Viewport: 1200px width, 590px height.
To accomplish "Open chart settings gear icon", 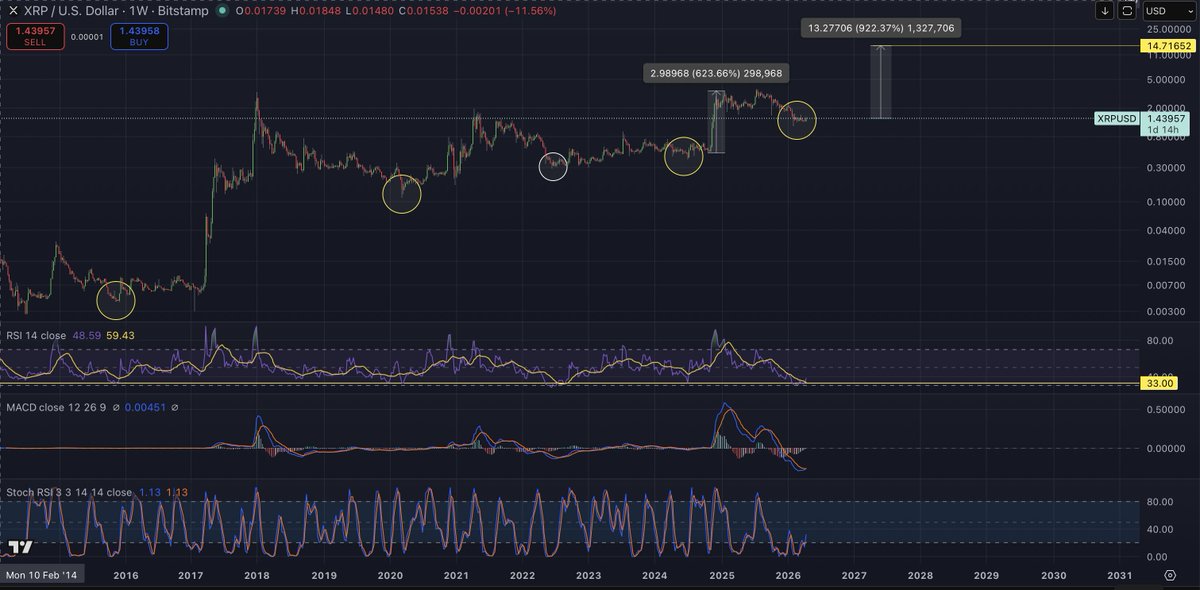I will [x=1170, y=576].
